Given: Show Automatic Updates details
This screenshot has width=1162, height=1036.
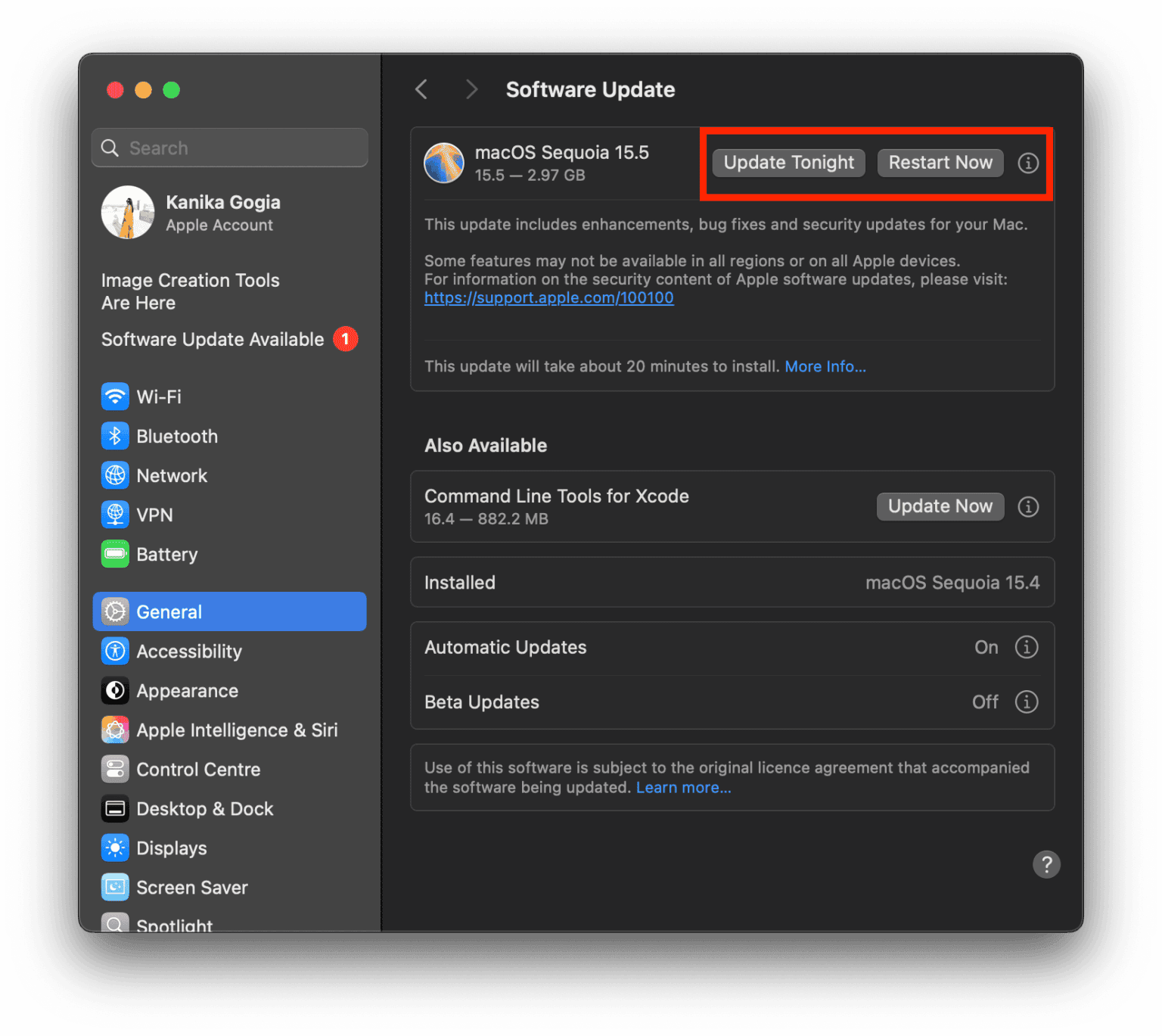Looking at the screenshot, I should coord(1027,647).
